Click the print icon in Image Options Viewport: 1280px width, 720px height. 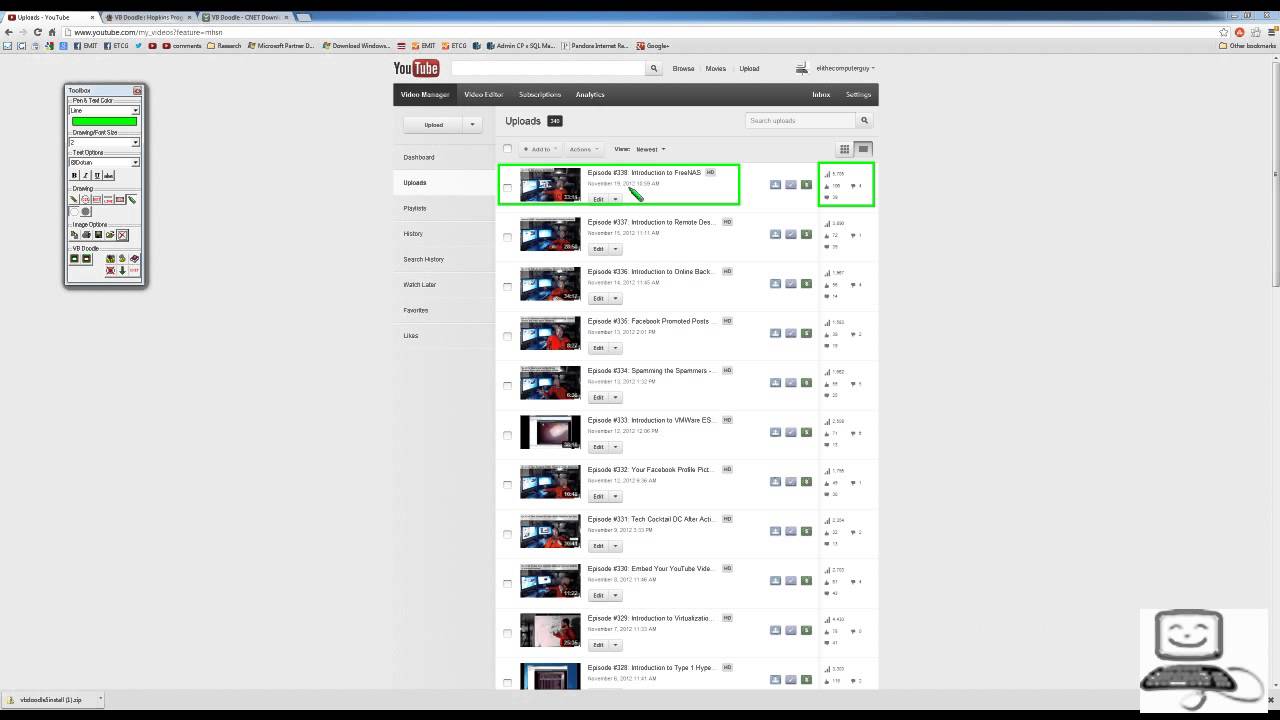(86, 235)
